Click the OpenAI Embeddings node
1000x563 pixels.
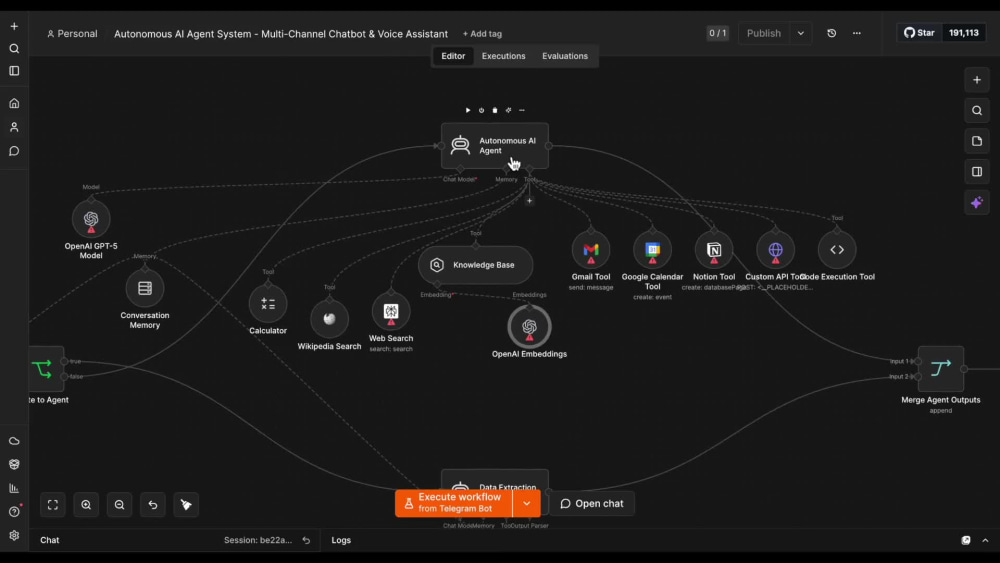click(529, 326)
